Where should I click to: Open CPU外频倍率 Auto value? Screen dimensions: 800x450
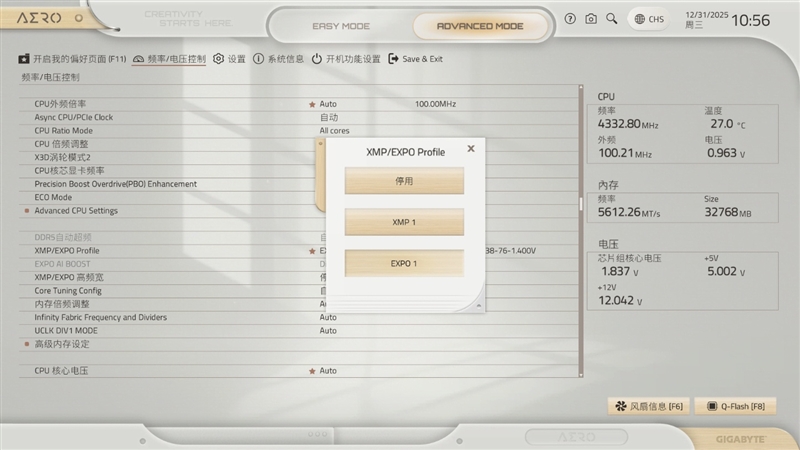(x=328, y=104)
